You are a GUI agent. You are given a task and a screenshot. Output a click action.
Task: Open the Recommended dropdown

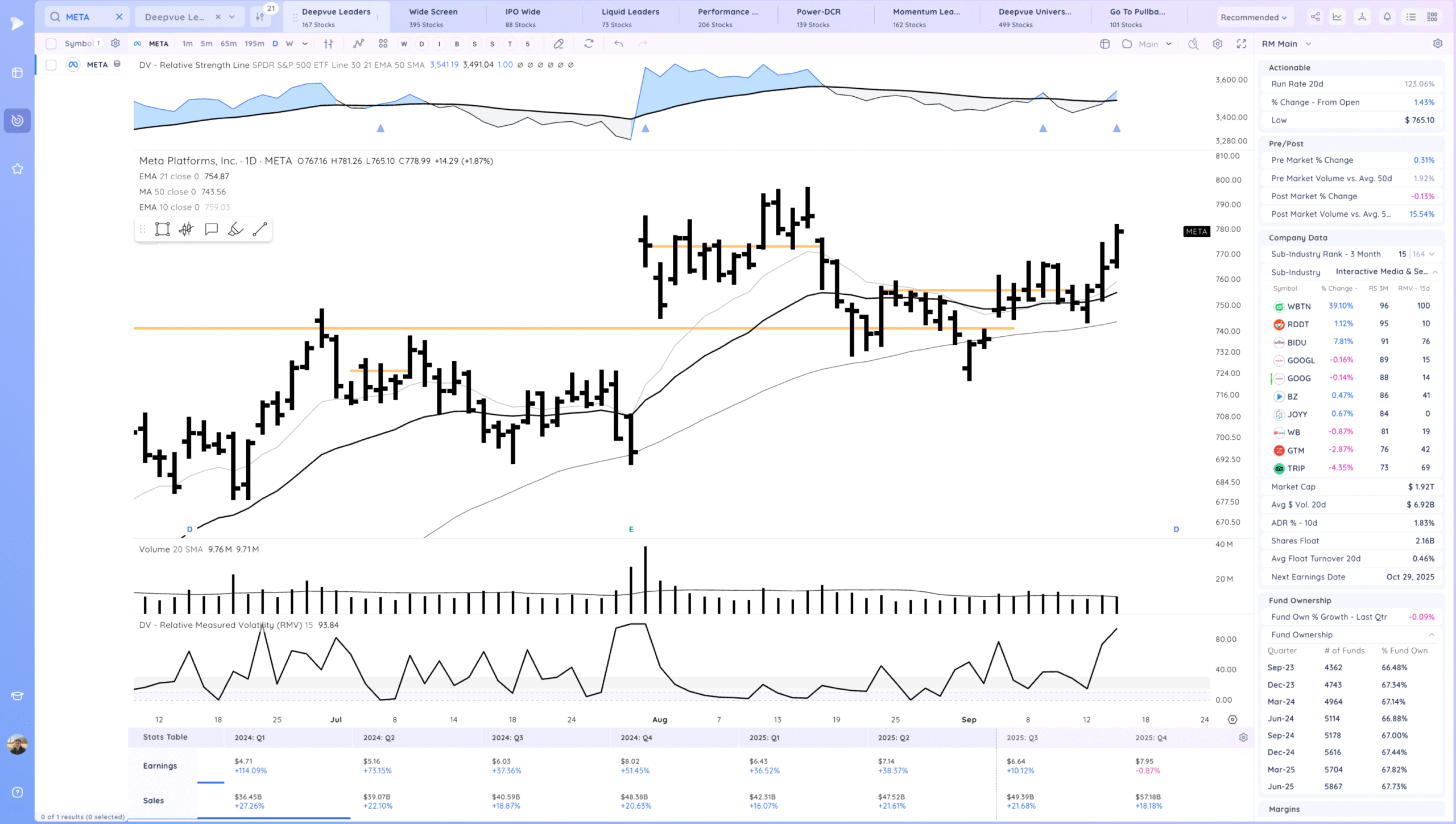(1254, 17)
